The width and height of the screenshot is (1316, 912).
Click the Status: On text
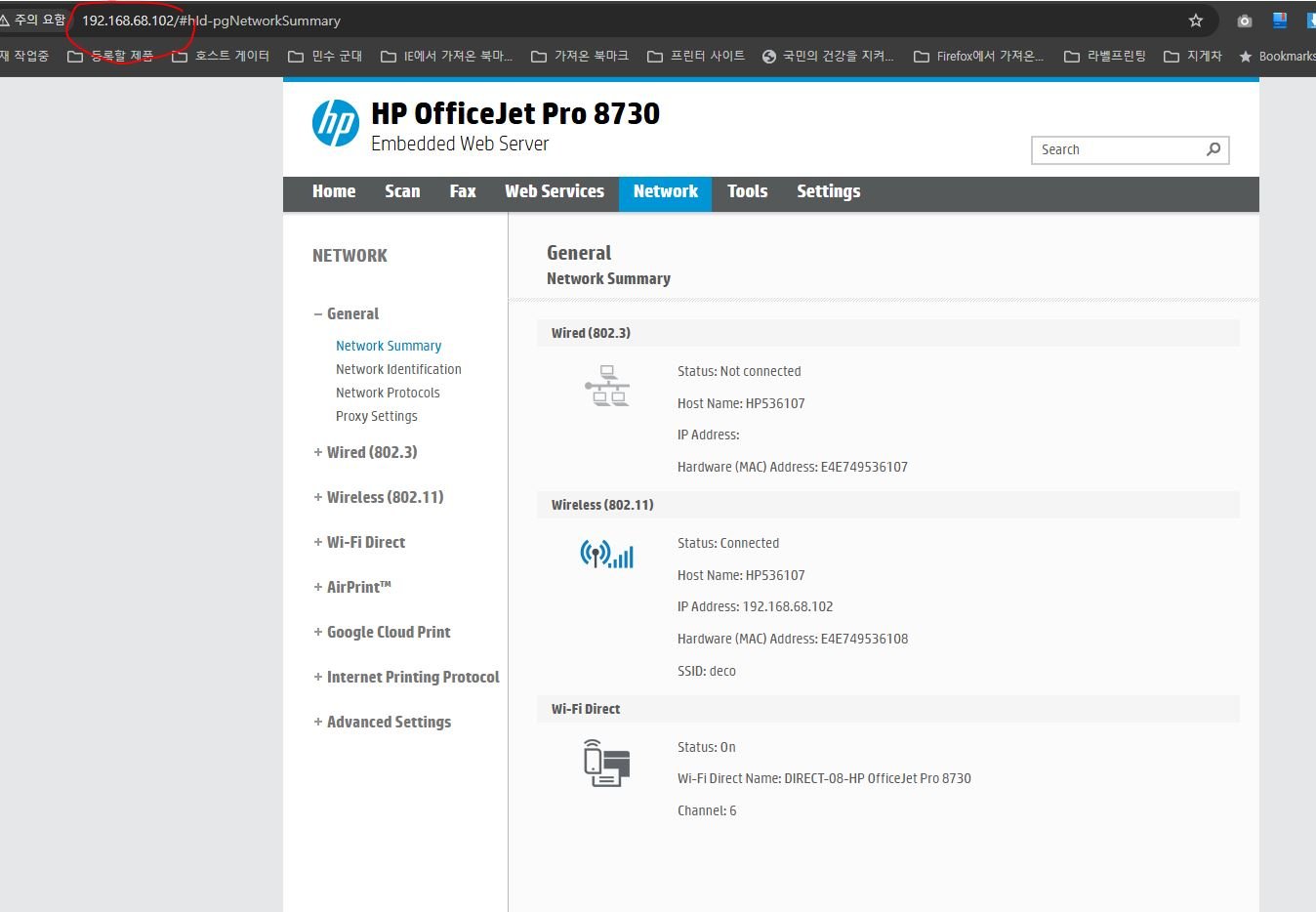click(x=707, y=747)
